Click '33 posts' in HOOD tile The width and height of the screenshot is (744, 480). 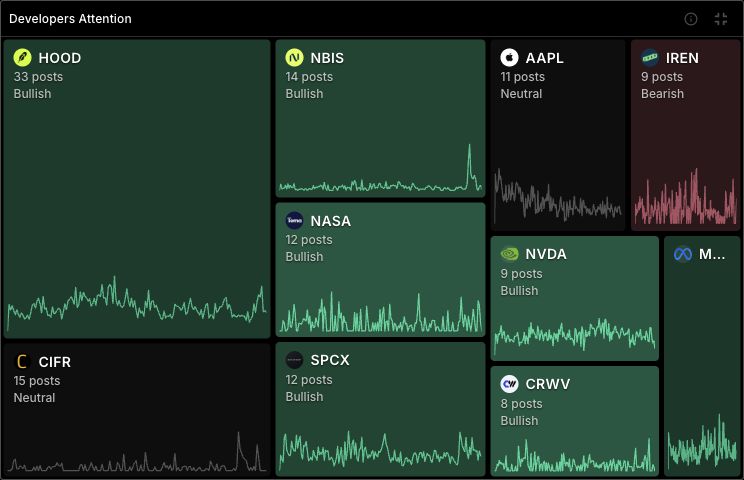click(38, 77)
